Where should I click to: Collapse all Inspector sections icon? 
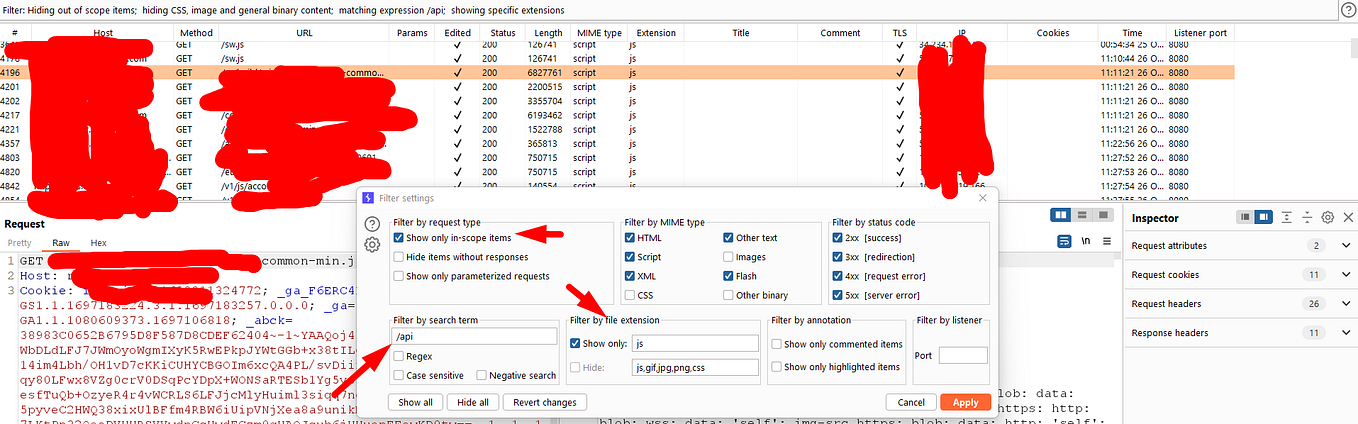(x=1307, y=217)
